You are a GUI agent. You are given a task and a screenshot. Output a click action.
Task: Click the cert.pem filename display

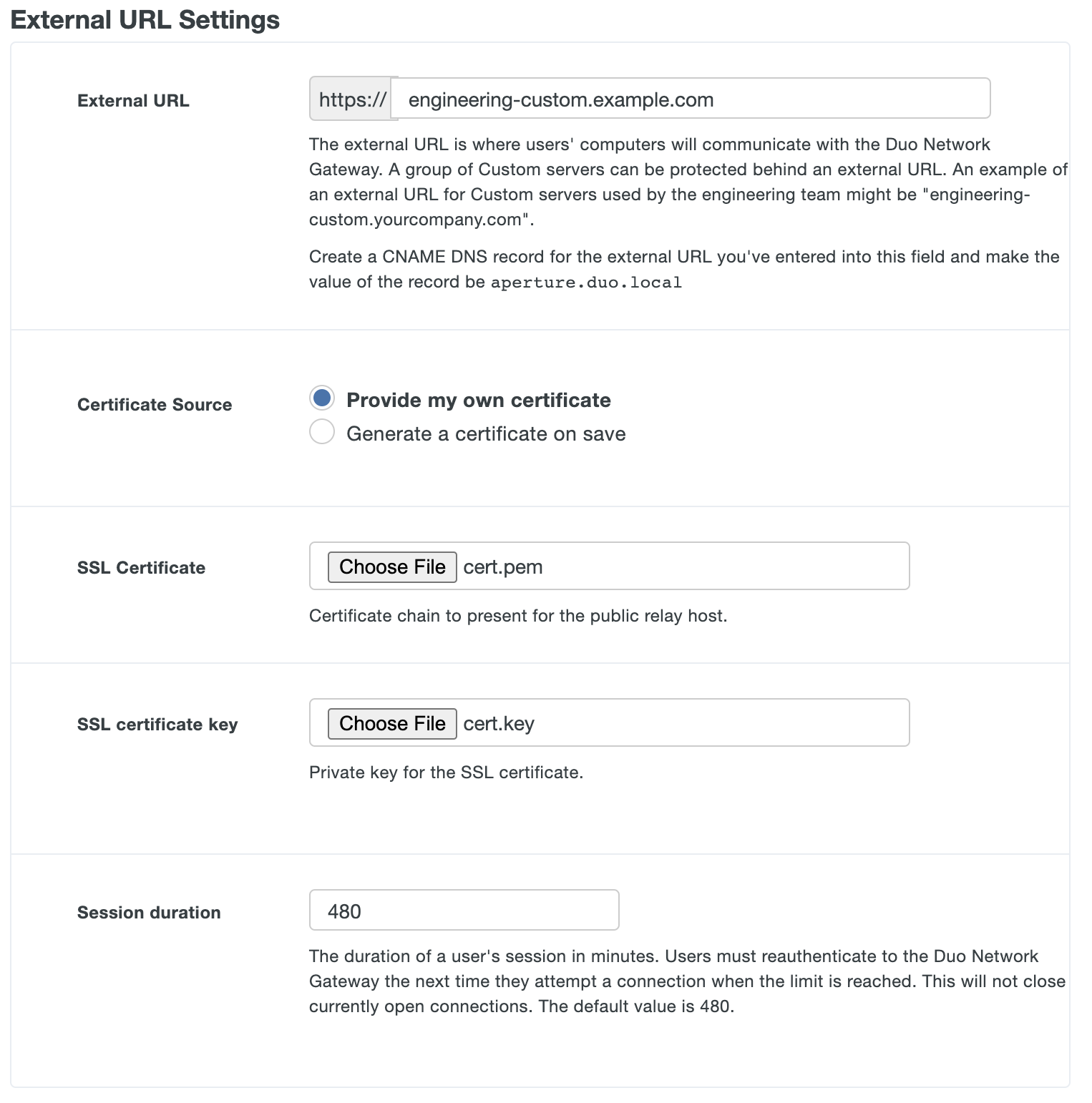click(x=503, y=567)
